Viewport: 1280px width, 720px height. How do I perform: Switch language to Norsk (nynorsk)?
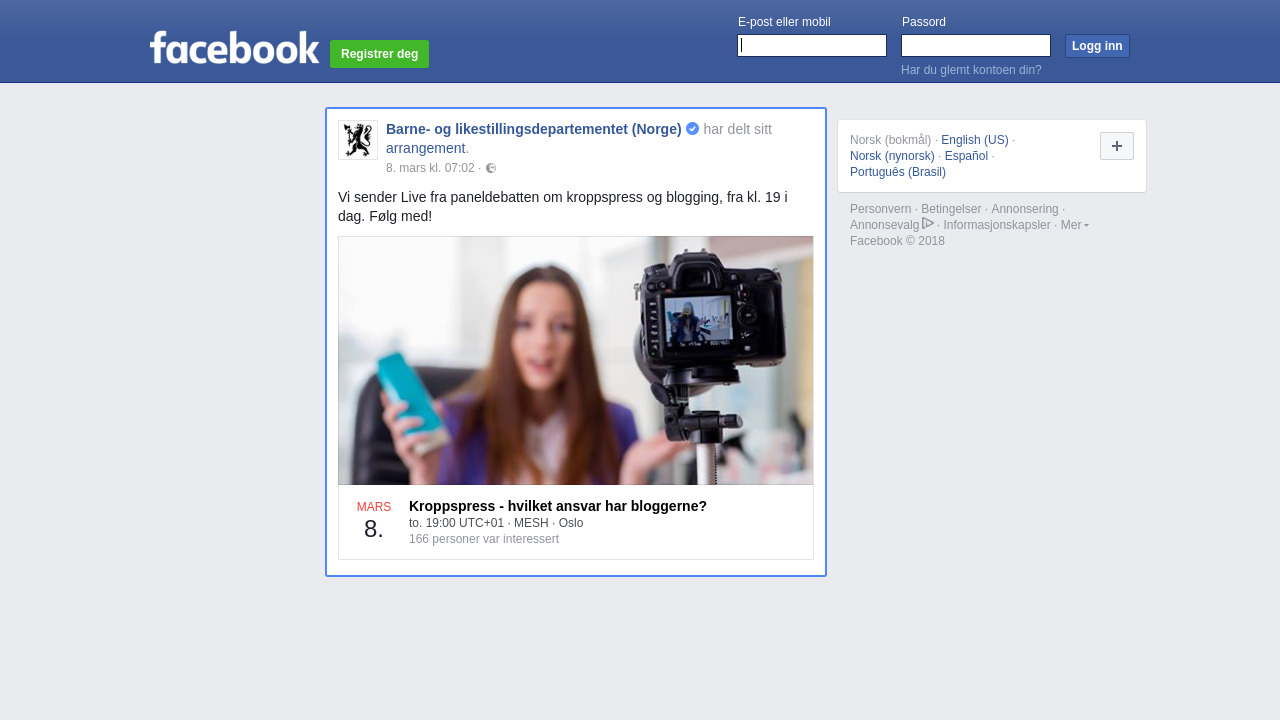point(892,156)
